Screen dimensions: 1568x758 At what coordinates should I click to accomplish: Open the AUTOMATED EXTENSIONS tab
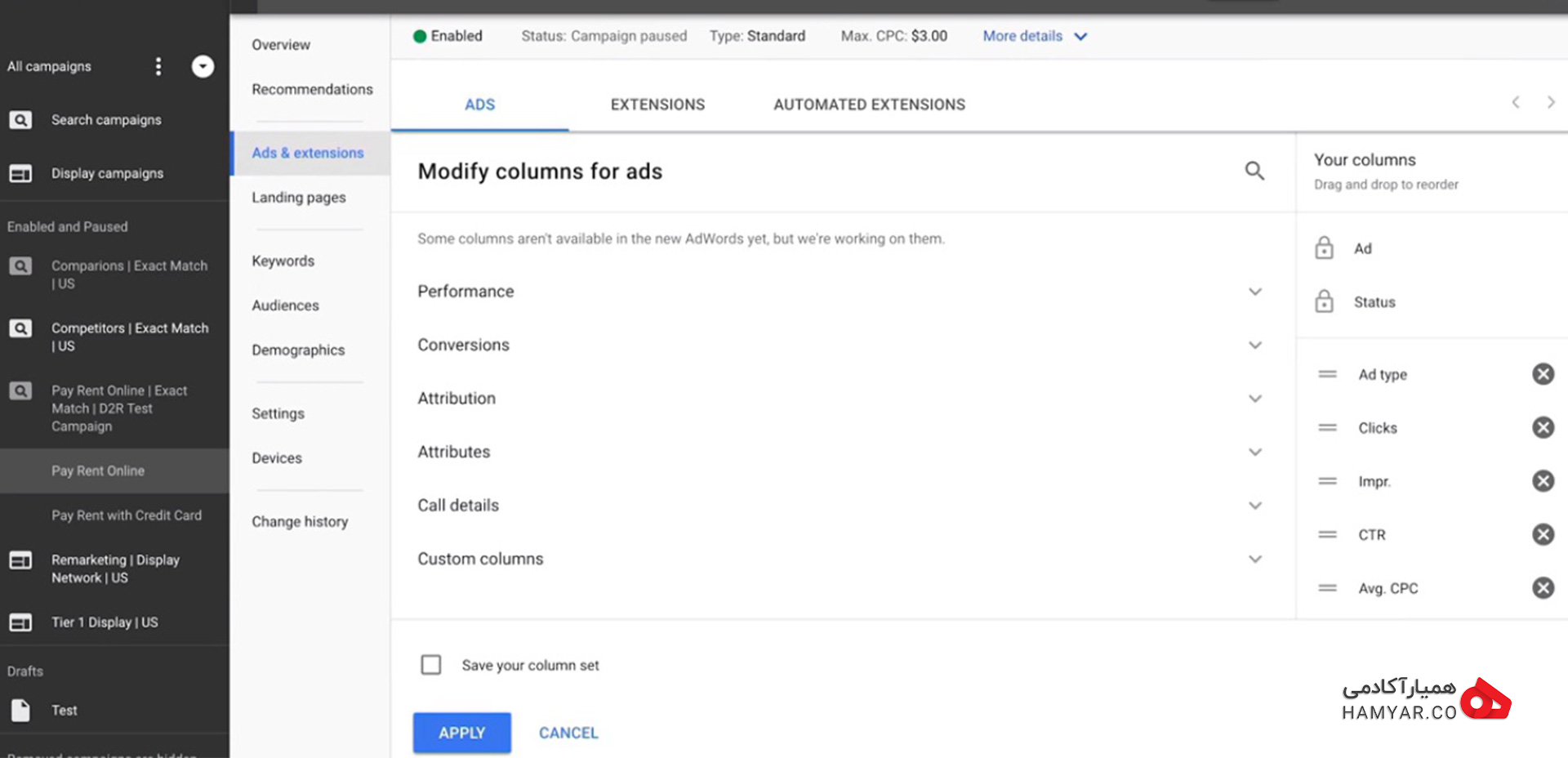pos(870,105)
